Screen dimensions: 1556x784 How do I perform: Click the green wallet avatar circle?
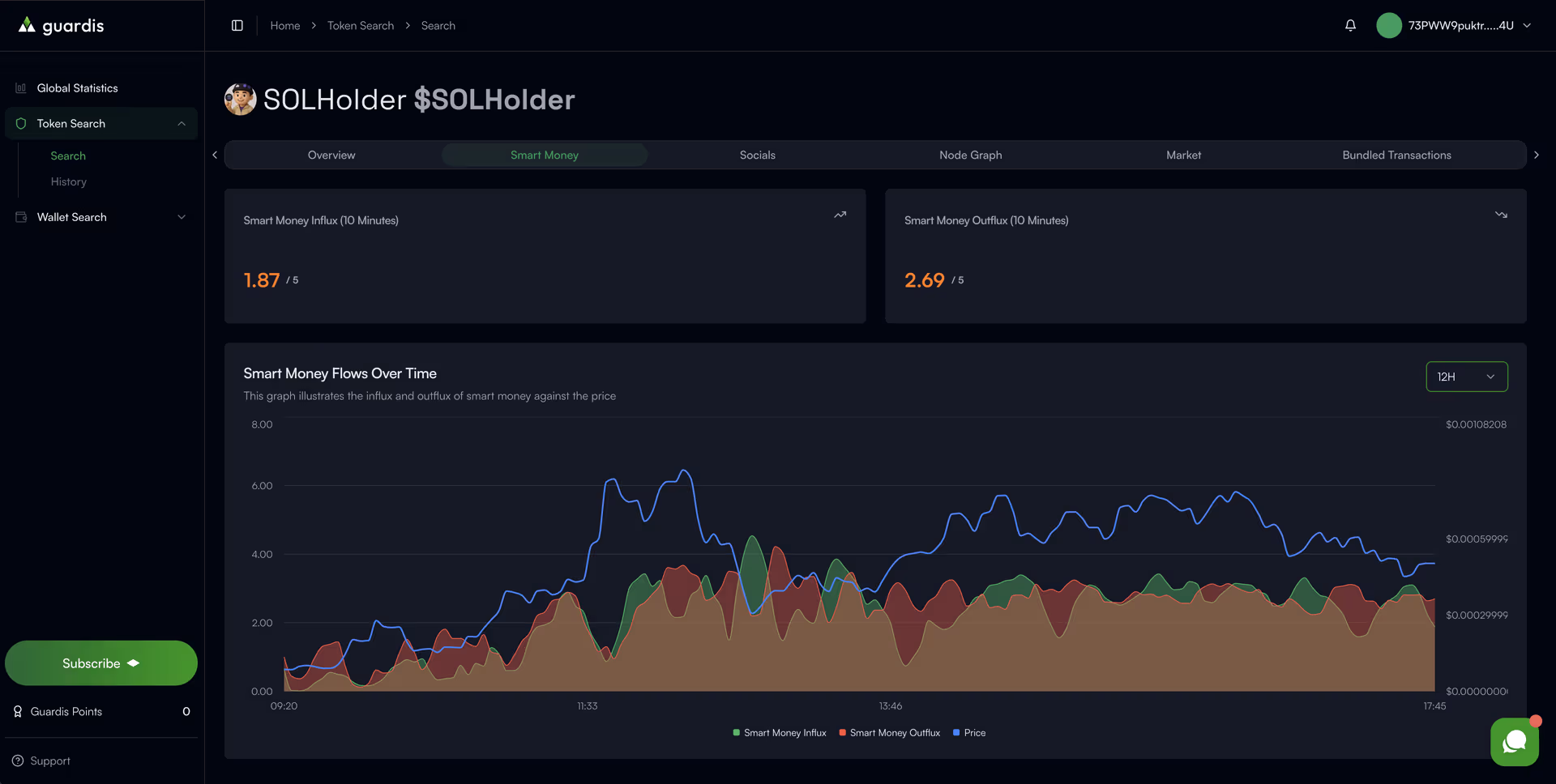pyautogui.click(x=1388, y=26)
